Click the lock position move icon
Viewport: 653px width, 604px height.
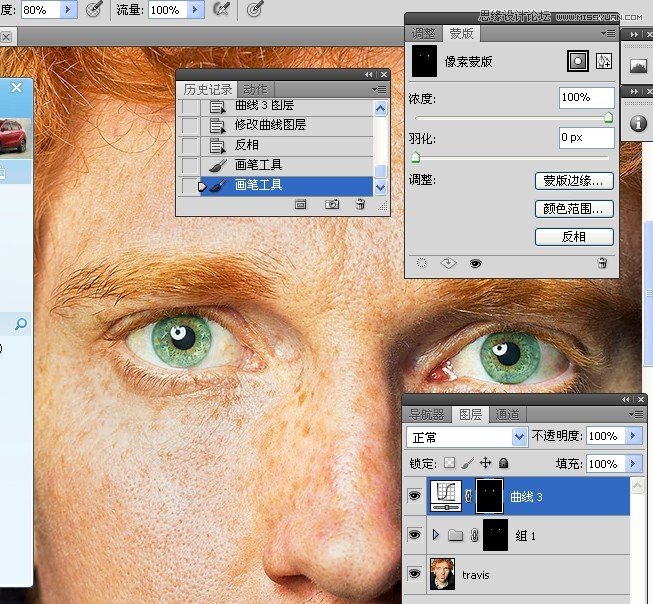click(x=486, y=464)
